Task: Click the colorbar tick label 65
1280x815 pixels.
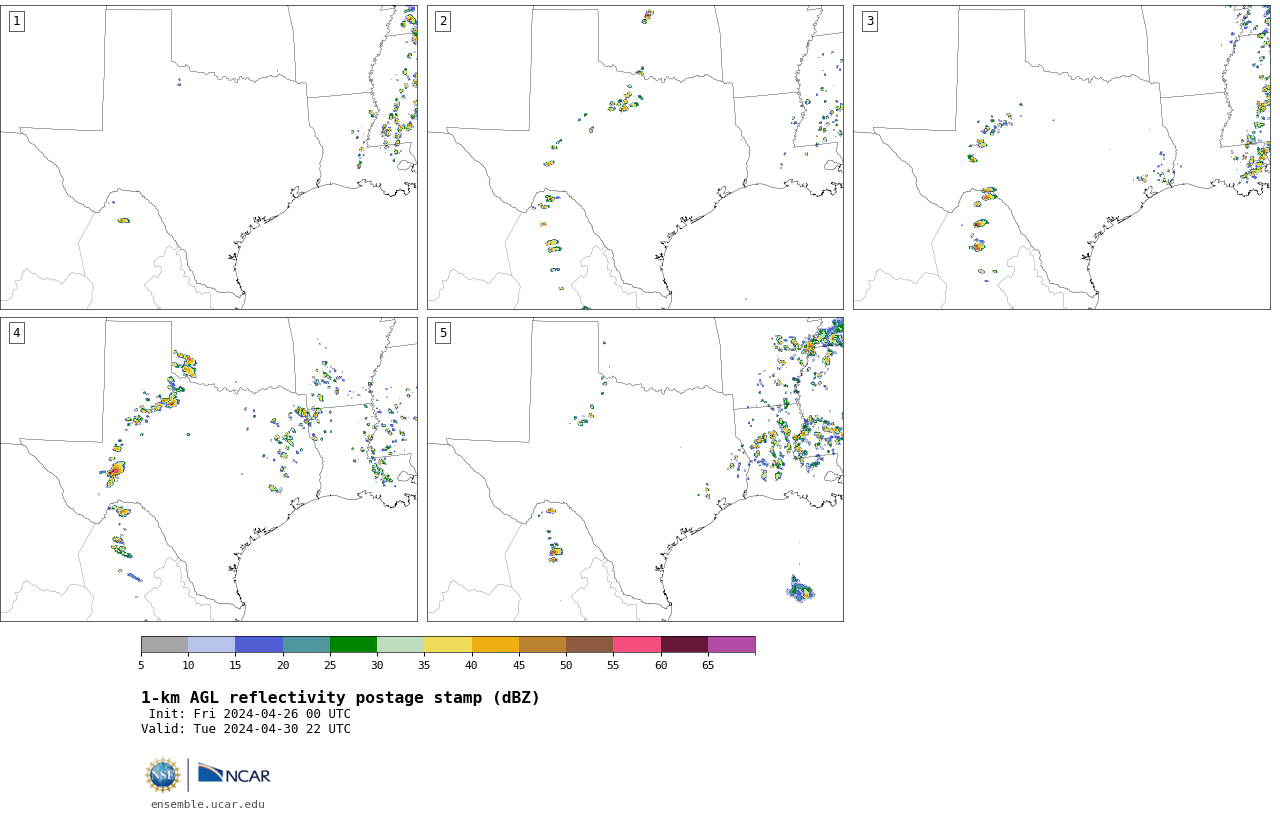Action: [x=708, y=665]
